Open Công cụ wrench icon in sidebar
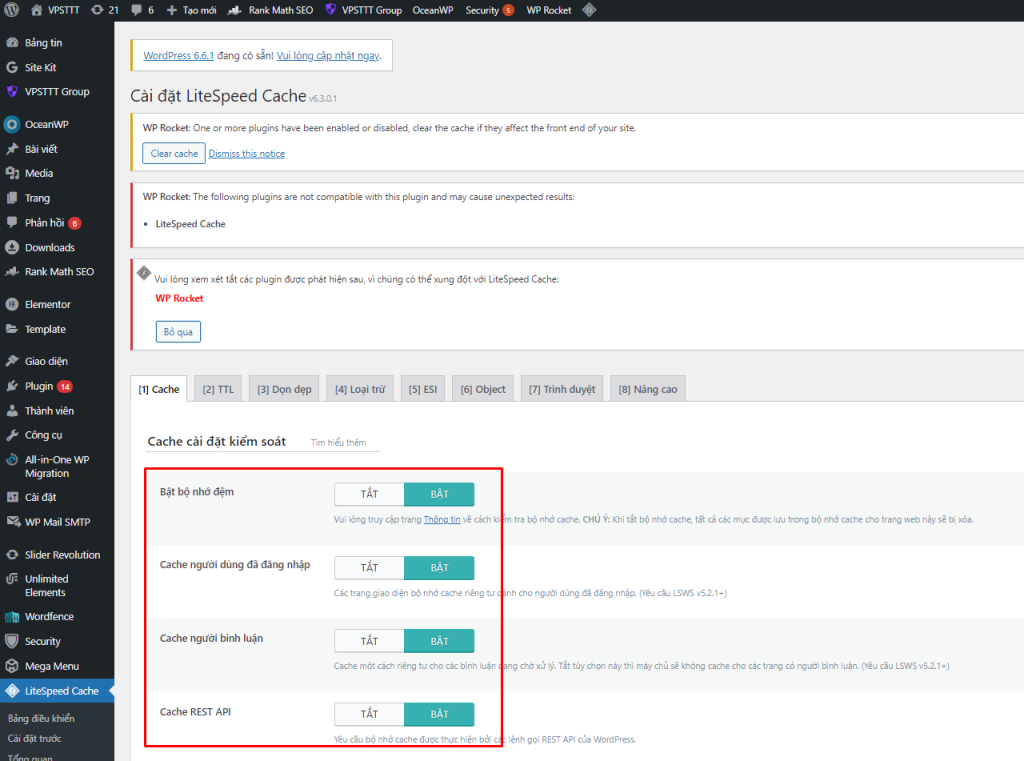Screen dimensions: 1024x761 [x=12, y=435]
